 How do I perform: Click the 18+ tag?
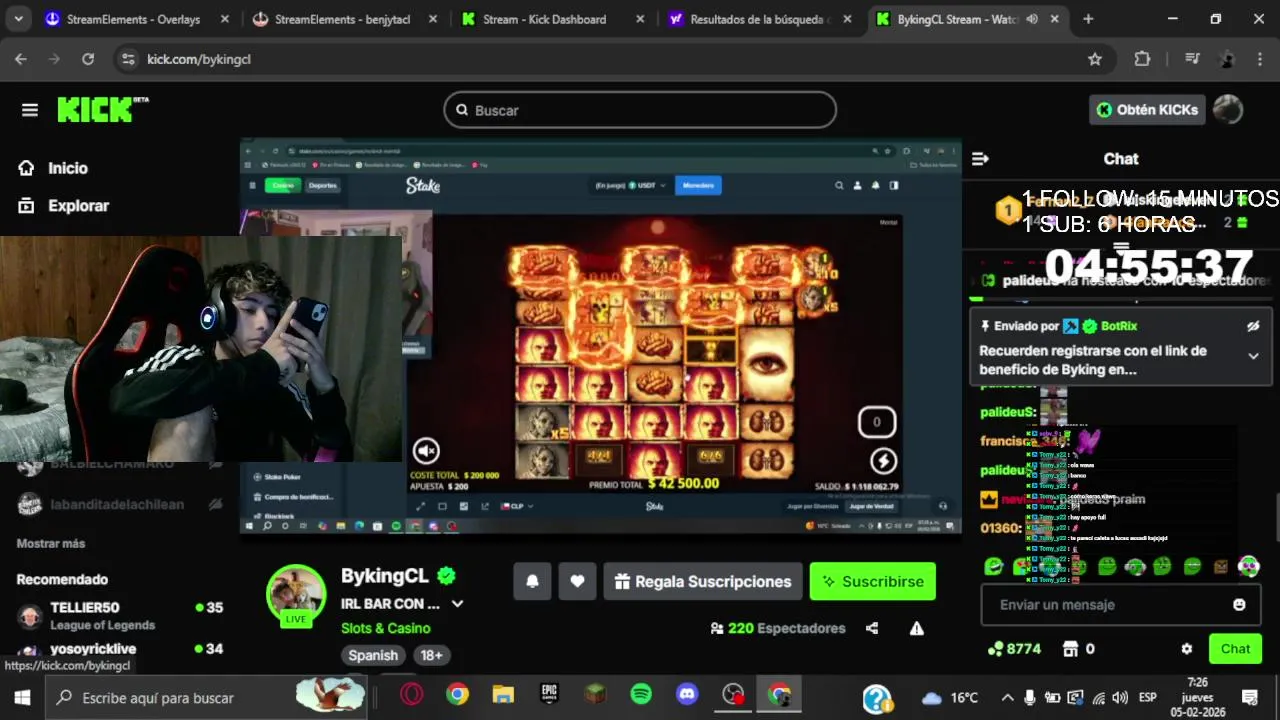tap(431, 656)
